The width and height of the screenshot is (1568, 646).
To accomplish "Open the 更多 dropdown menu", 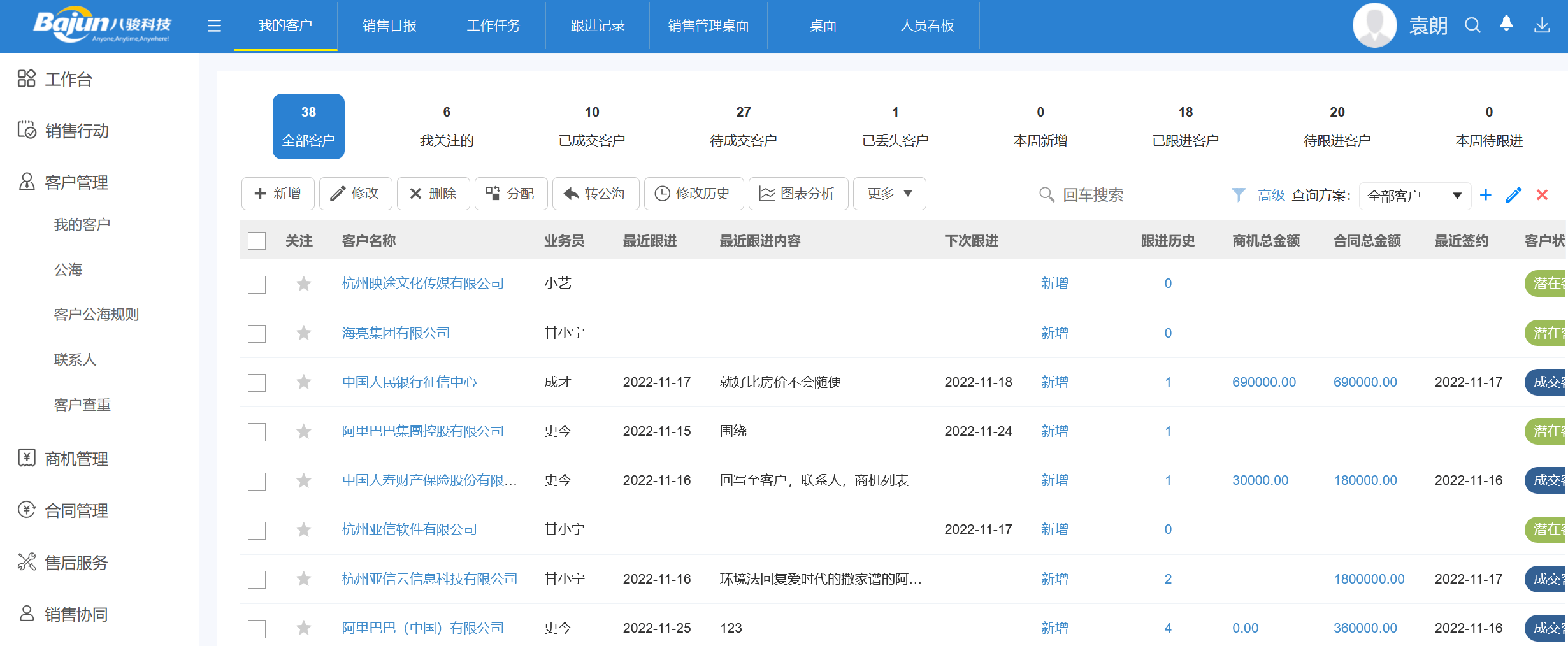I will [889, 194].
